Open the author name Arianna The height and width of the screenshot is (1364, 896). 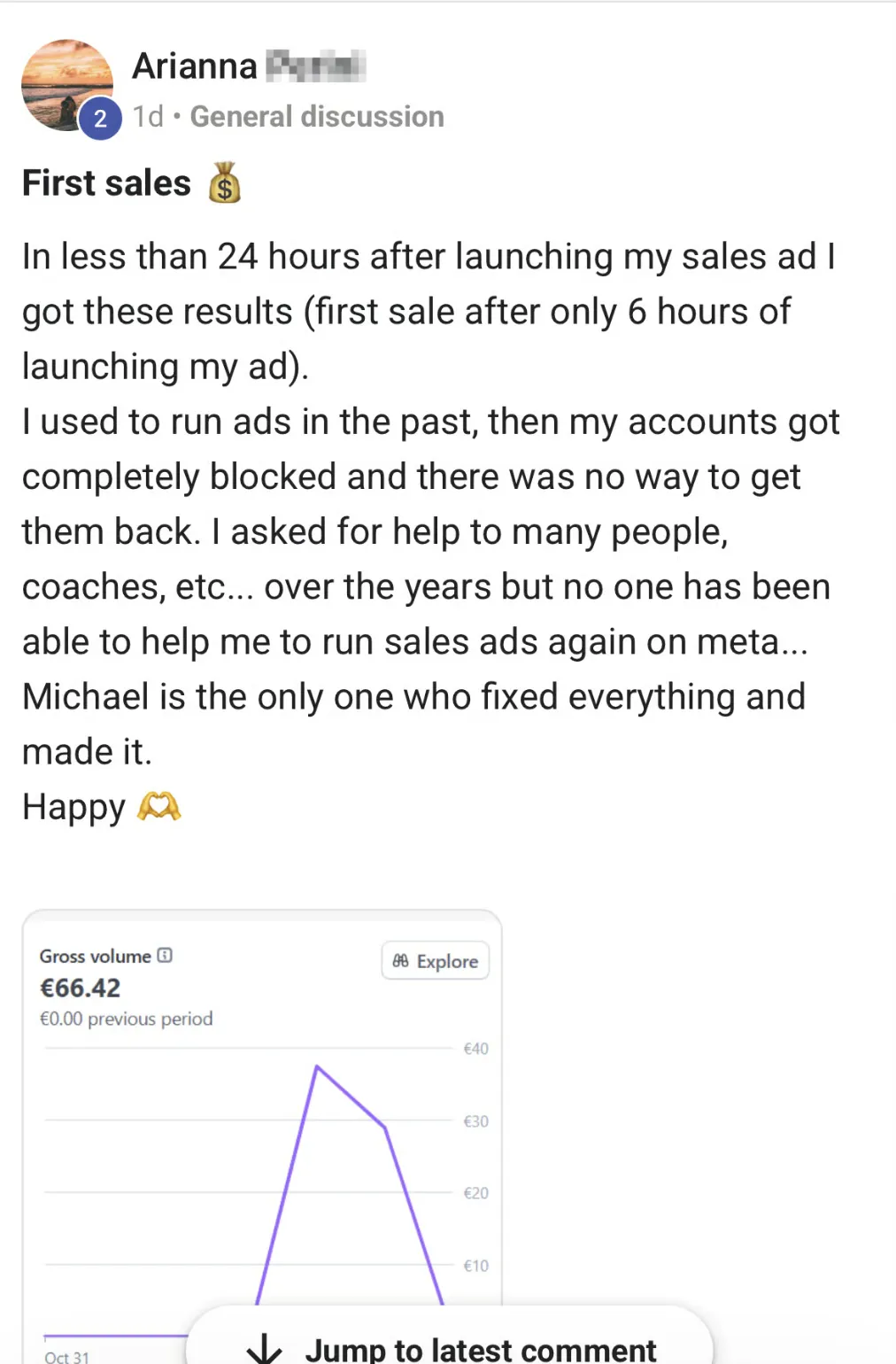click(x=195, y=66)
